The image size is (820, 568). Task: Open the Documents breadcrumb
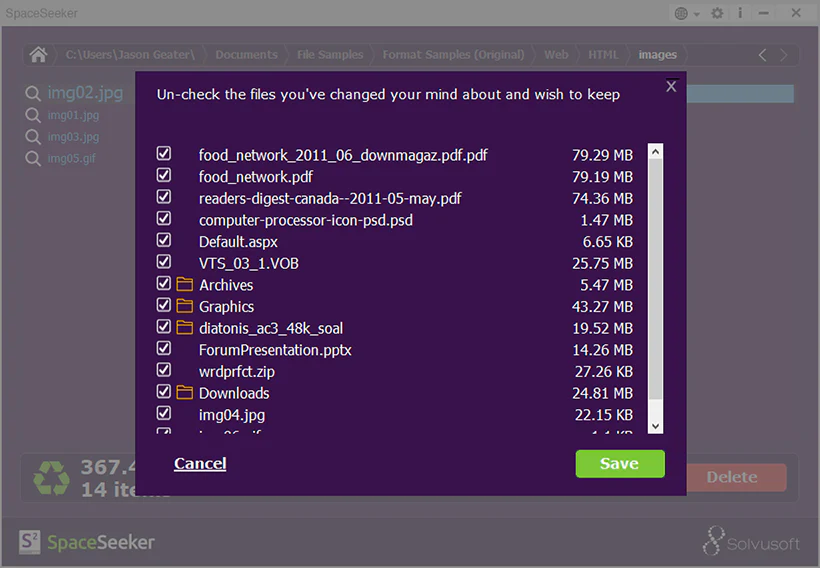246,54
